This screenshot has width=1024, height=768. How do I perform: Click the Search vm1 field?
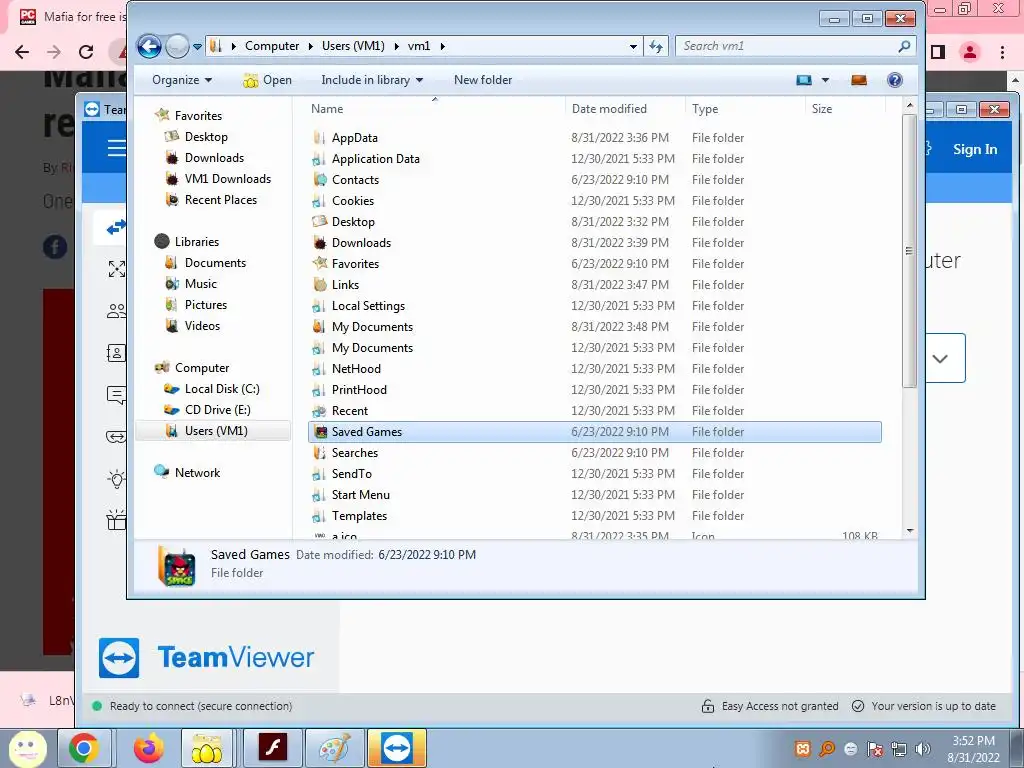(795, 46)
